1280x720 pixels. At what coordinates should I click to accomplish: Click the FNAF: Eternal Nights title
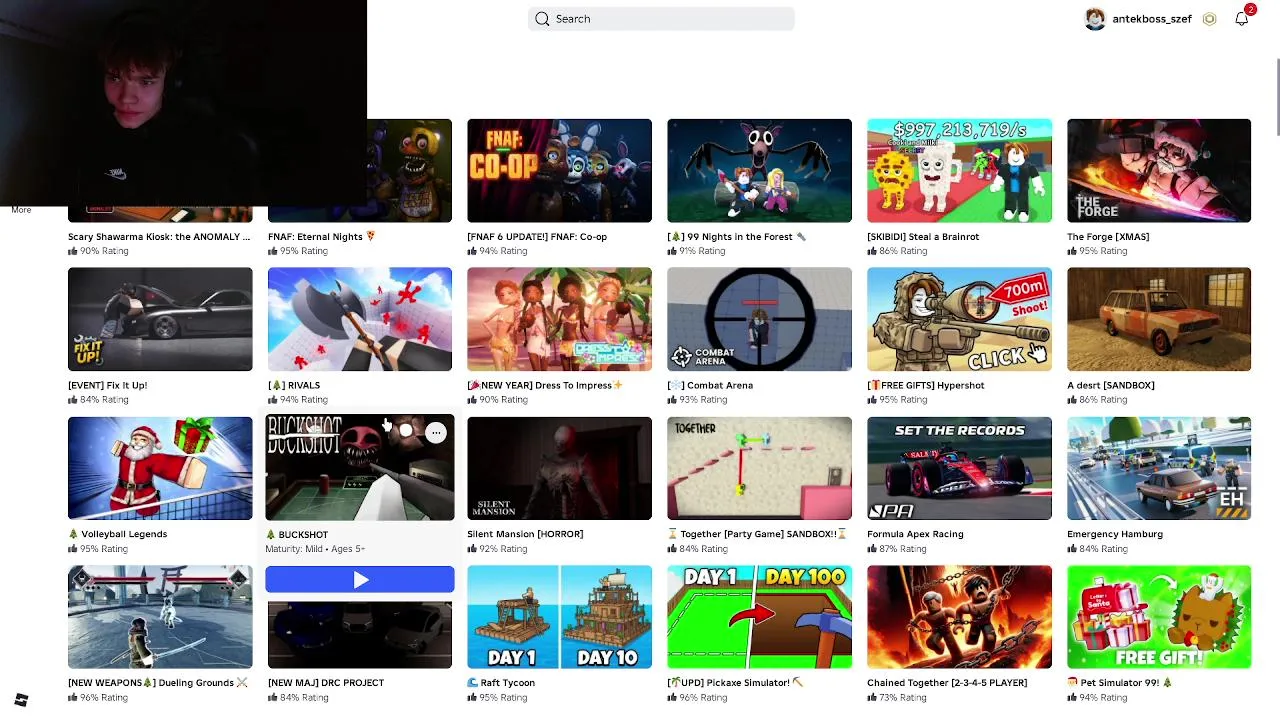coord(321,237)
